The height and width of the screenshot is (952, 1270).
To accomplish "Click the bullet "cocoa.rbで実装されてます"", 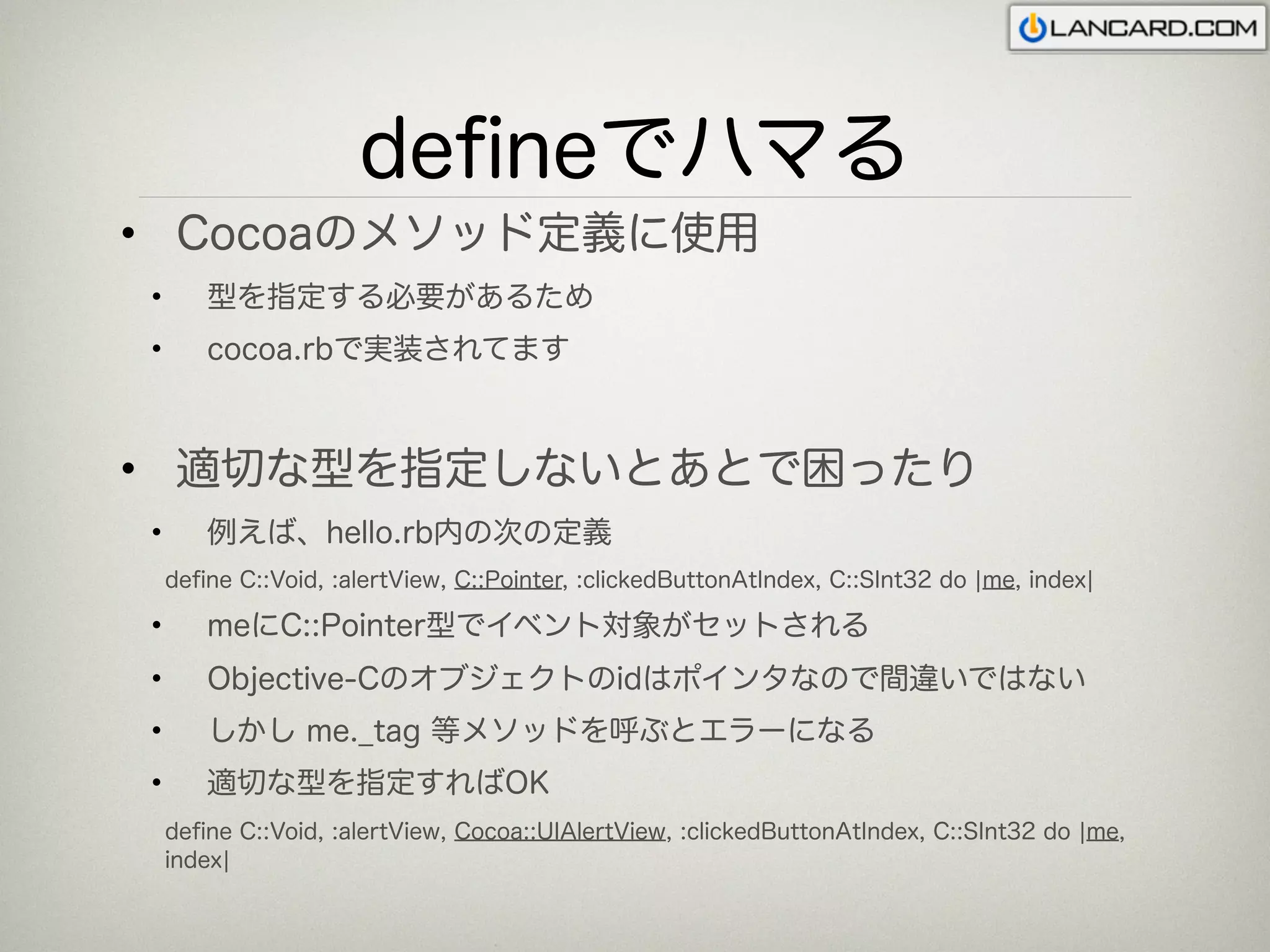I will click(388, 348).
